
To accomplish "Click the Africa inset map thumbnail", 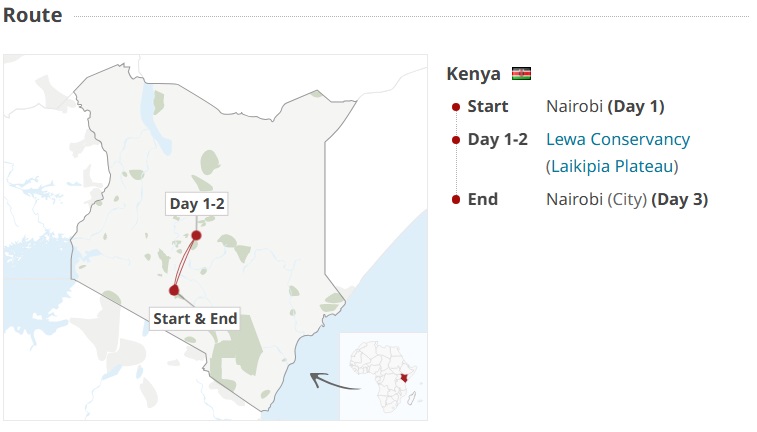I will [x=383, y=374].
